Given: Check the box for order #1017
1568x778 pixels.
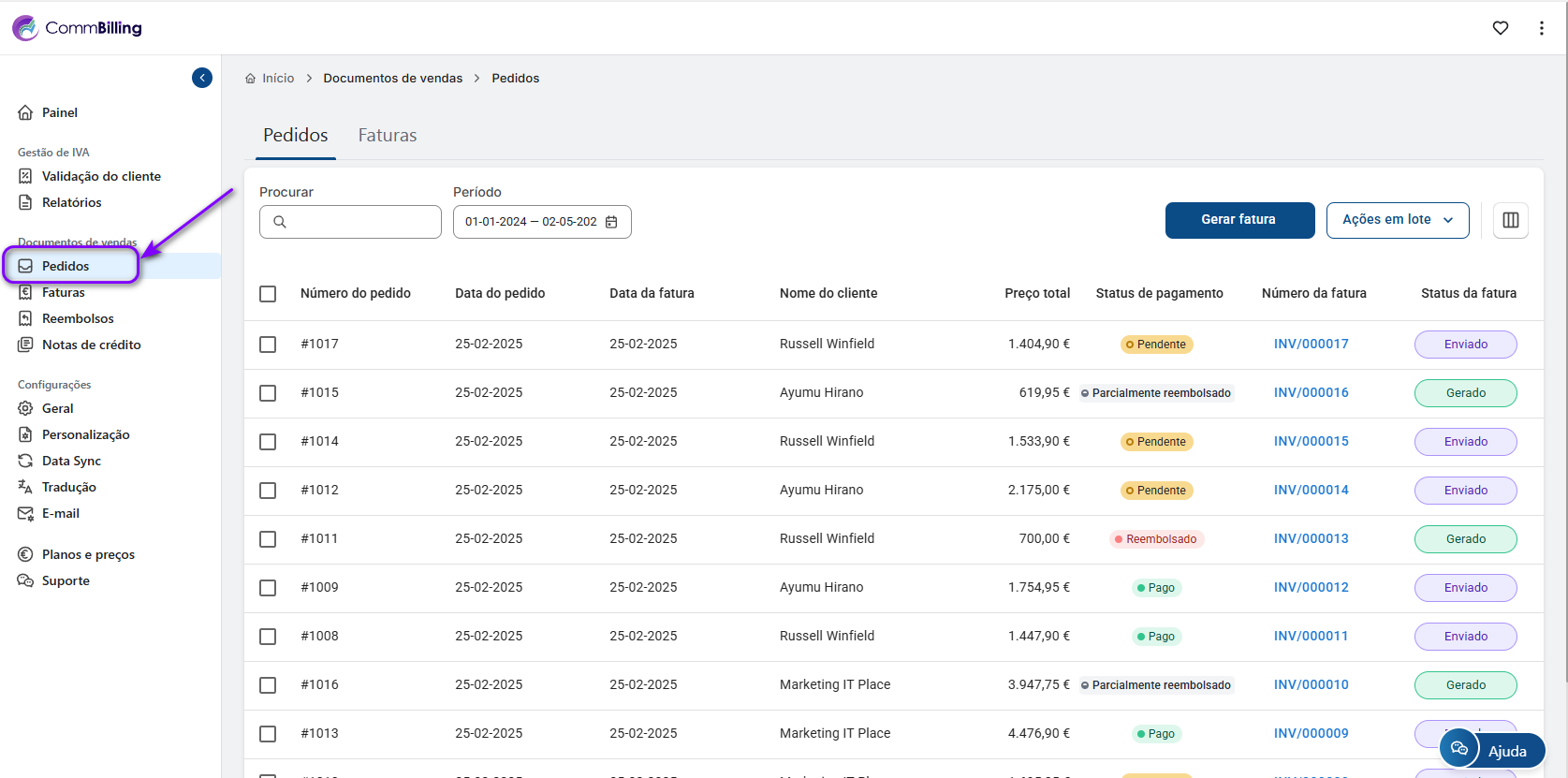Looking at the screenshot, I should 268,345.
